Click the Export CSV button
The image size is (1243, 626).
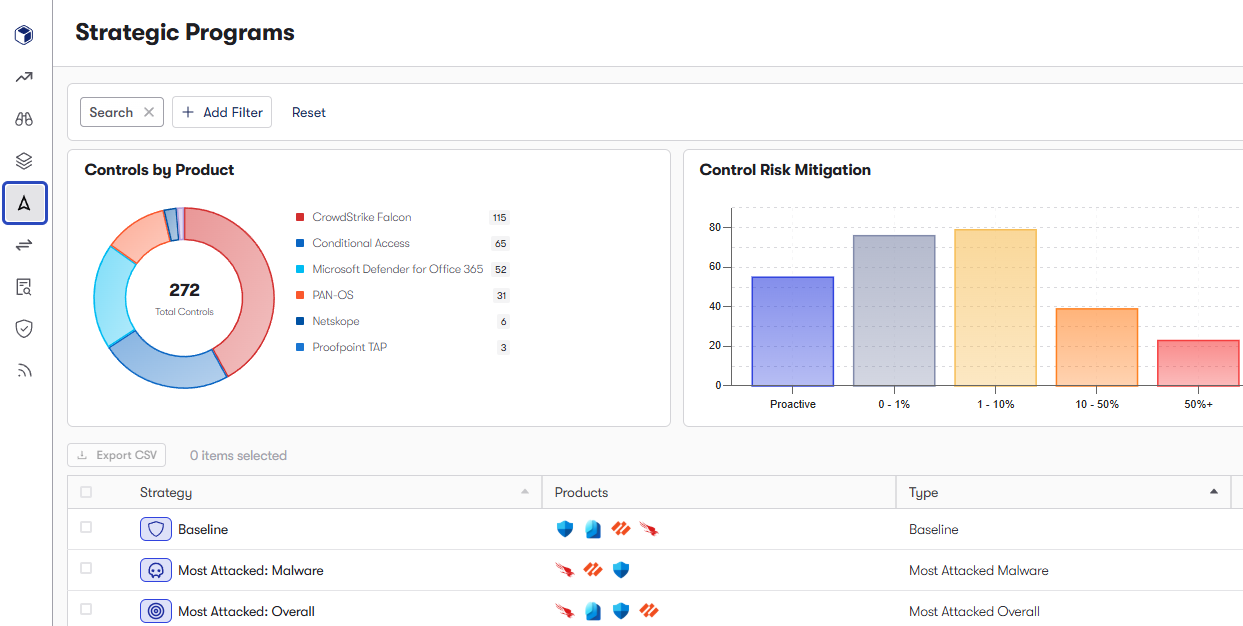117,455
